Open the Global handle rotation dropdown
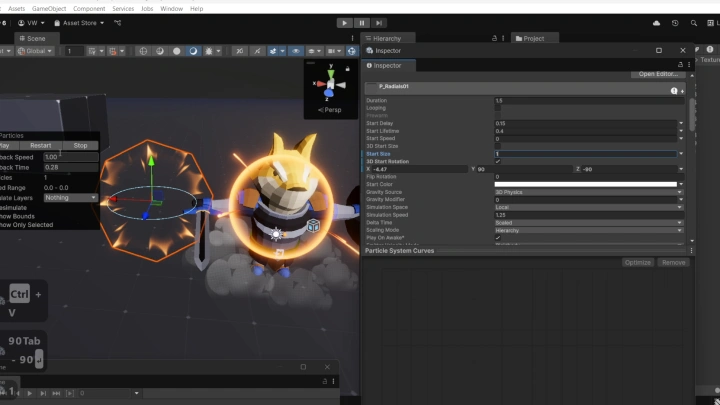Screen dimensions: 720x405 (x=35, y=51)
